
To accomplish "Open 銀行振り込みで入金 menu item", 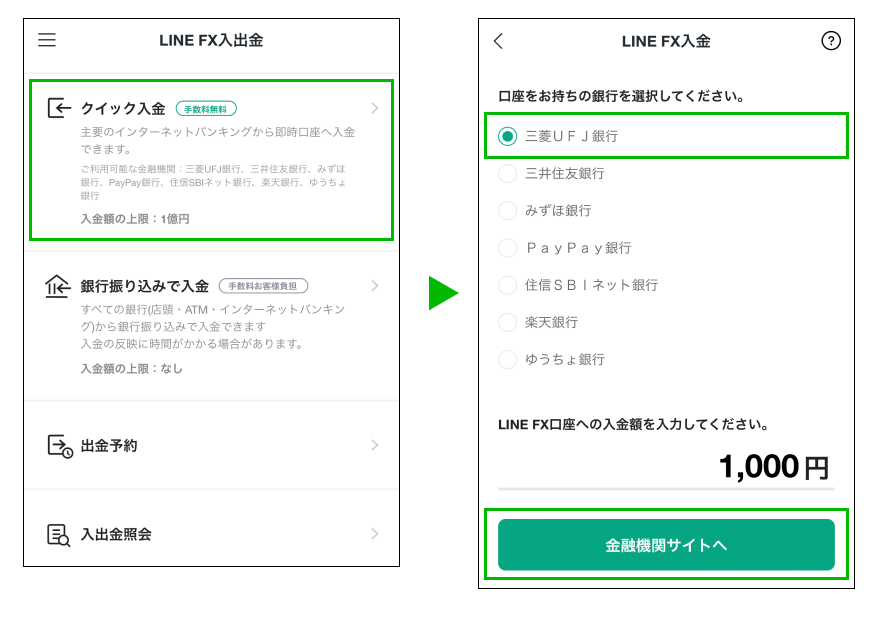I will tap(212, 326).
